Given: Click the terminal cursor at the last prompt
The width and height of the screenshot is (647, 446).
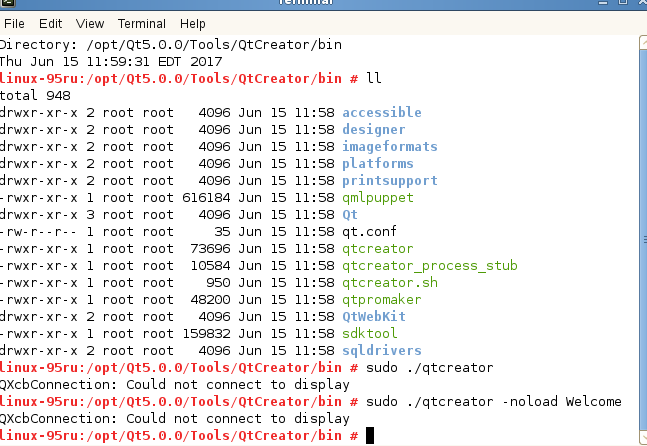Looking at the screenshot, I should pos(370,436).
